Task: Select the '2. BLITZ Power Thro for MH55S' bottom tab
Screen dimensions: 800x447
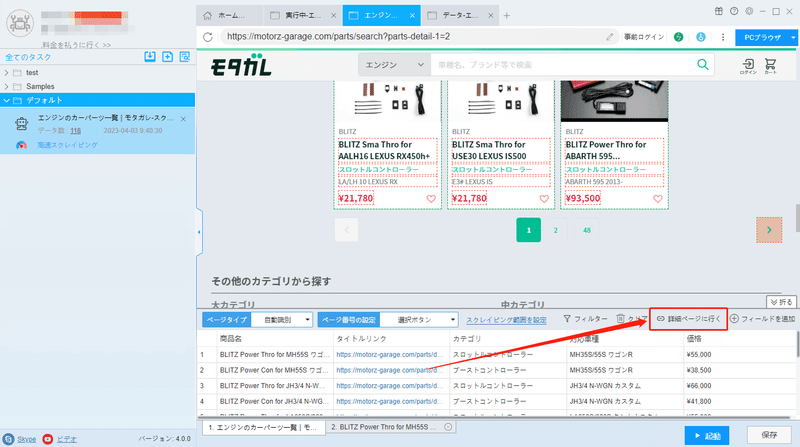Action: coord(391,427)
